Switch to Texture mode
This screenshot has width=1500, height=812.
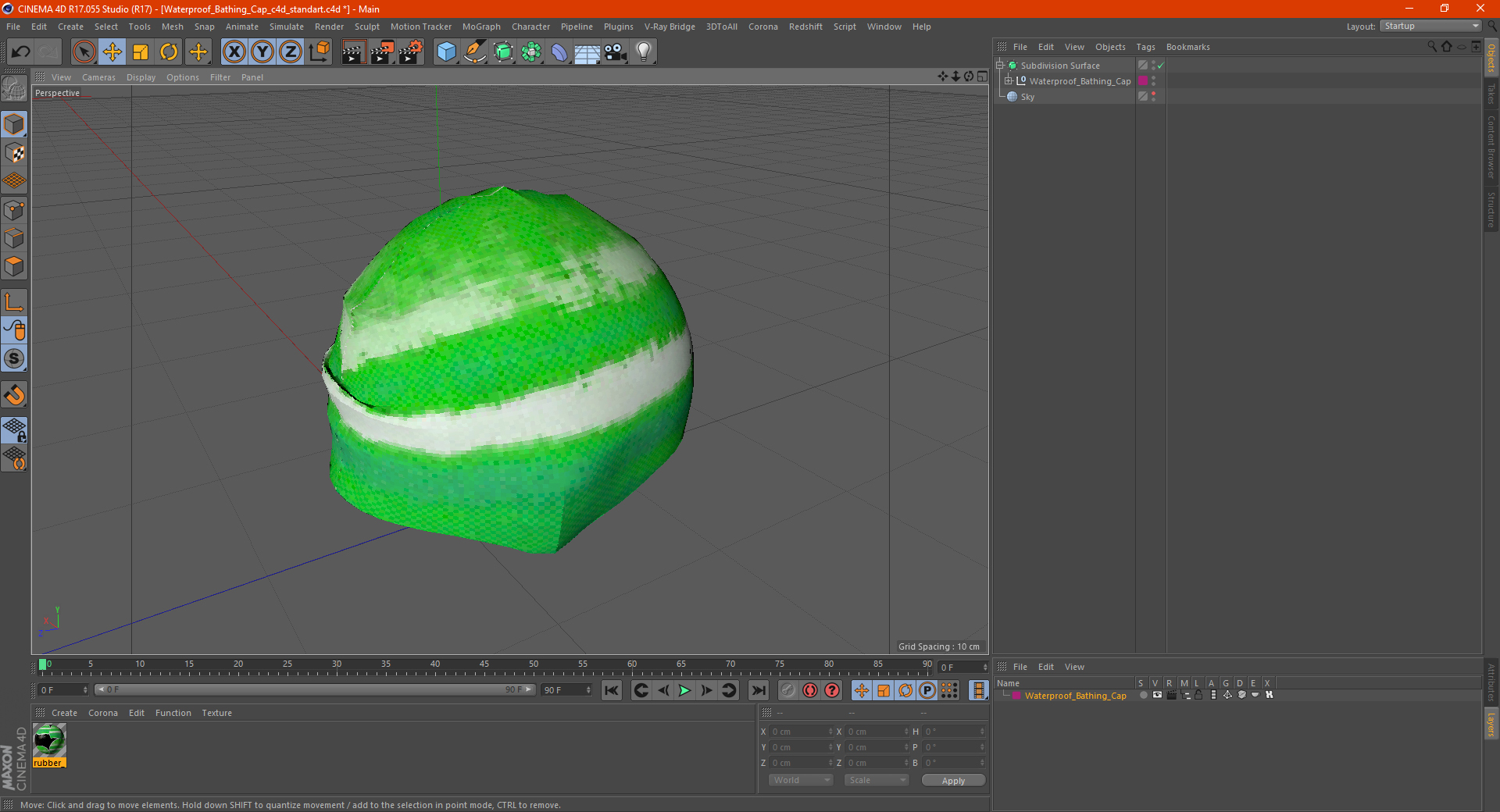click(x=14, y=153)
